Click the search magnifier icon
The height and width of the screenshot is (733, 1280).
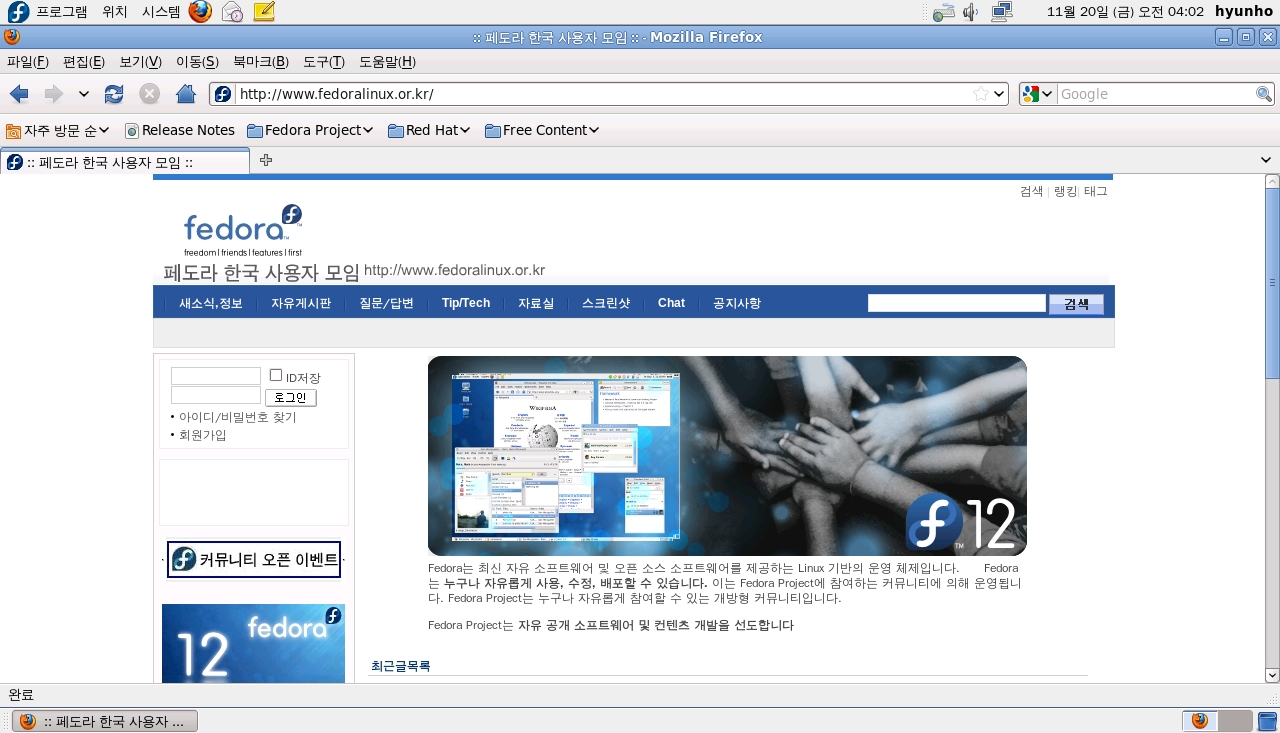tap(1264, 94)
